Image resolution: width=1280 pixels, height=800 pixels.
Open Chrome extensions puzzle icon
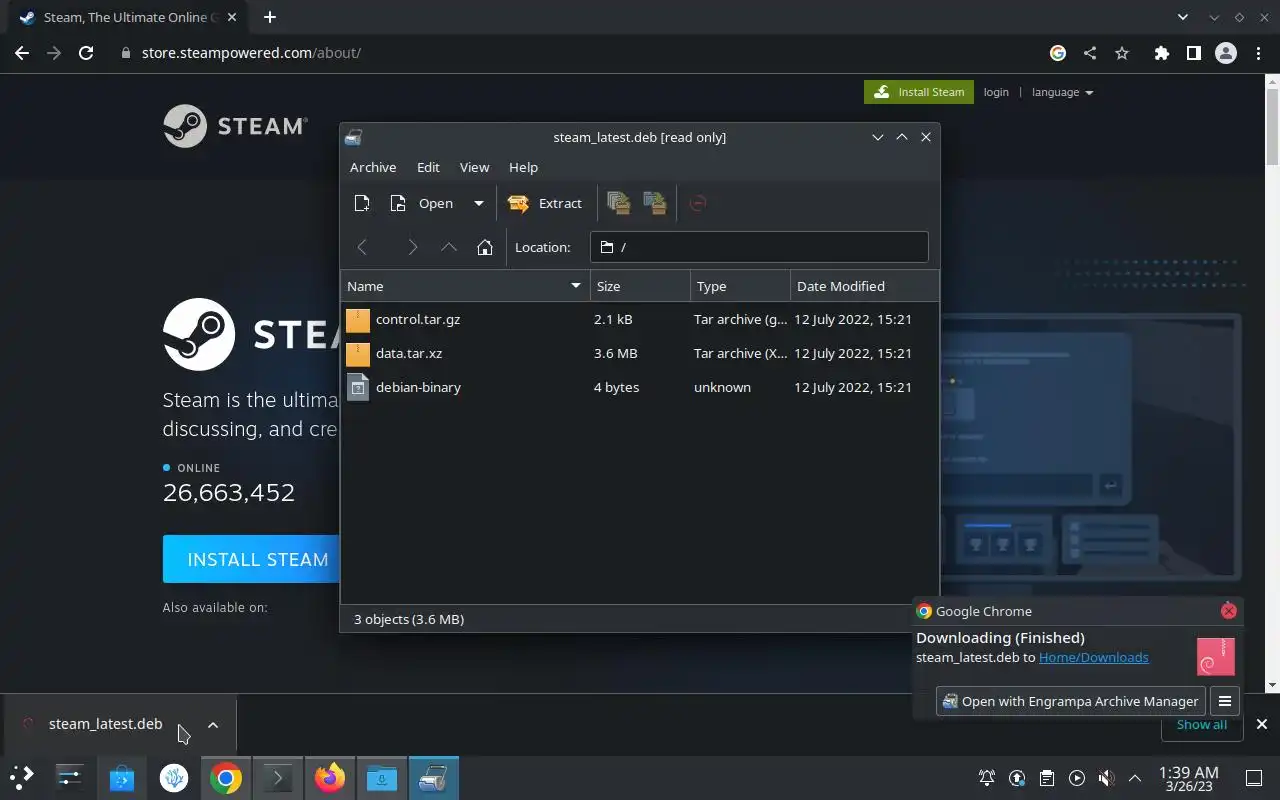[1161, 53]
